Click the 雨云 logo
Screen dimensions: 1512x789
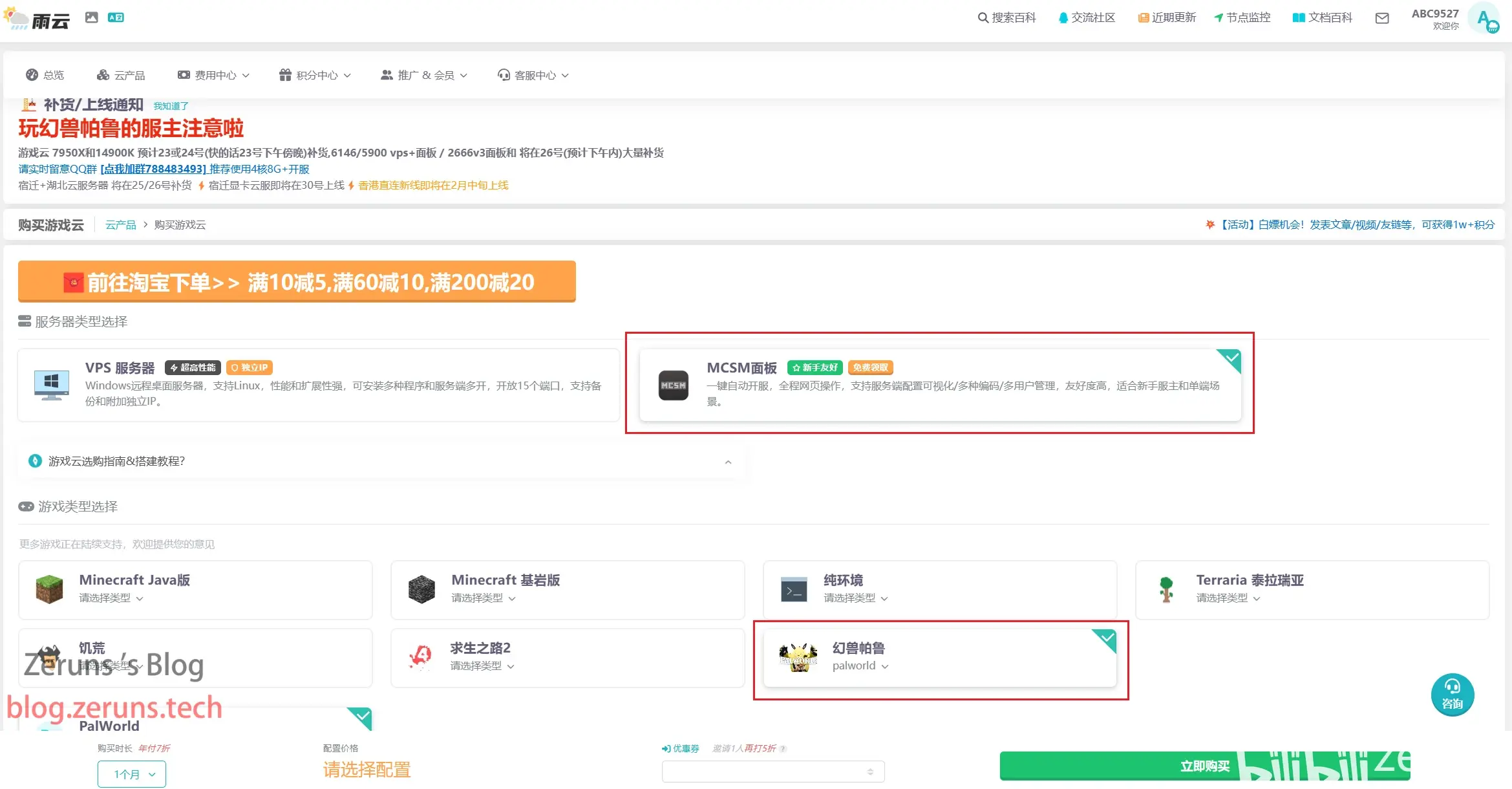click(37, 19)
